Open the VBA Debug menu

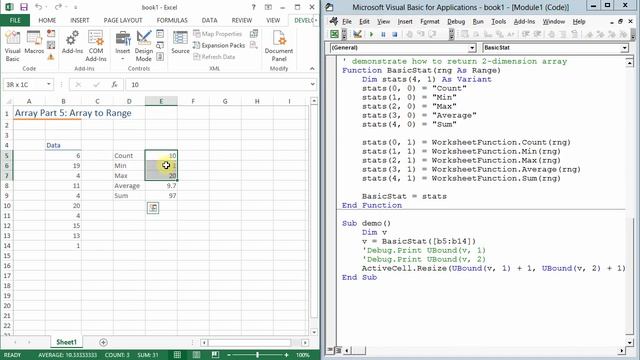pos(456,22)
